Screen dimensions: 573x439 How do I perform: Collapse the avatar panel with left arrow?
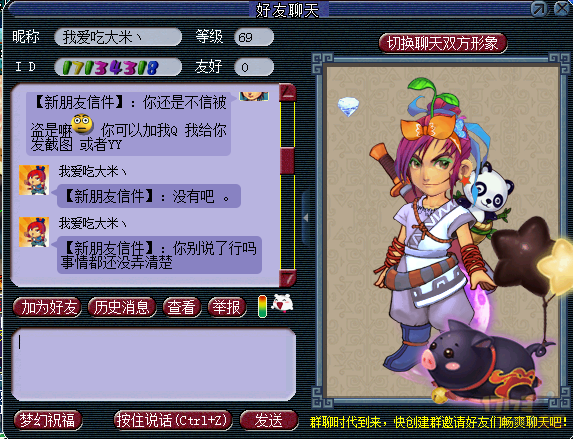click(306, 218)
